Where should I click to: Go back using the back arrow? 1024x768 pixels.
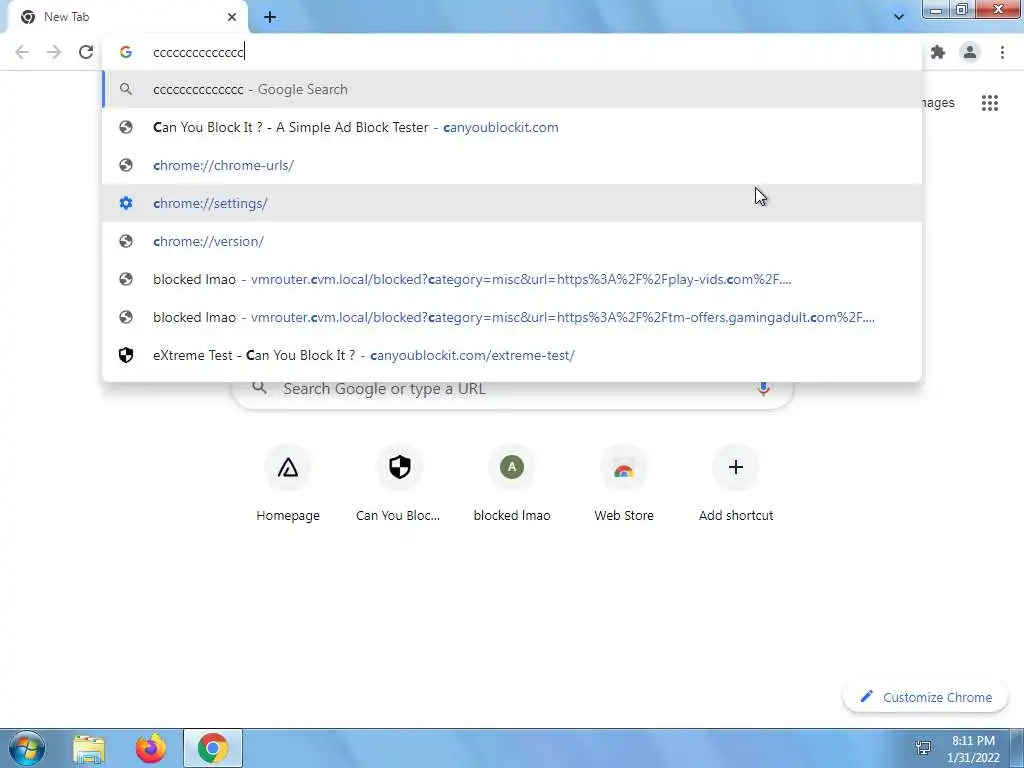(x=22, y=52)
